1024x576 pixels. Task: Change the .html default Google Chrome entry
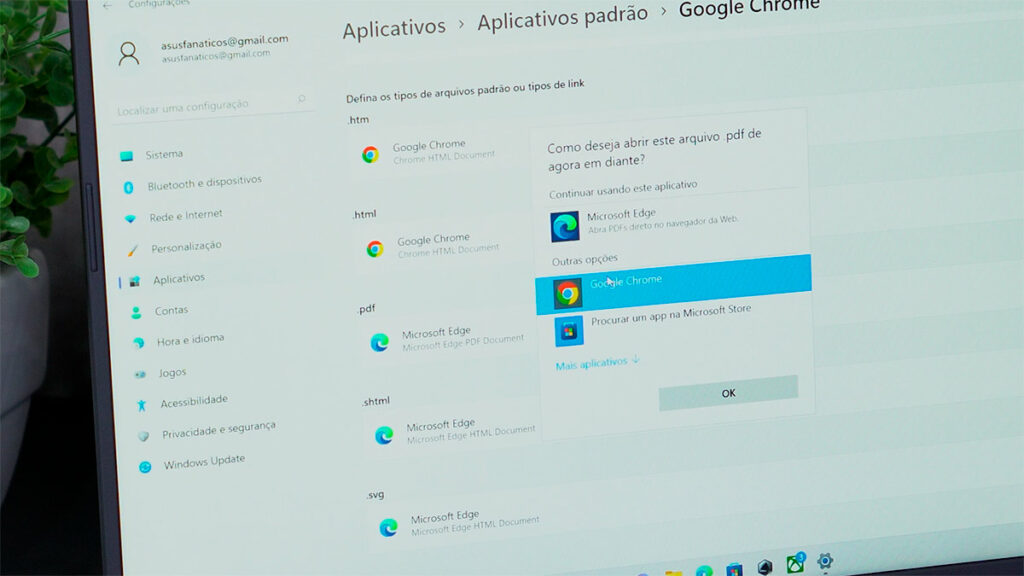click(x=445, y=245)
